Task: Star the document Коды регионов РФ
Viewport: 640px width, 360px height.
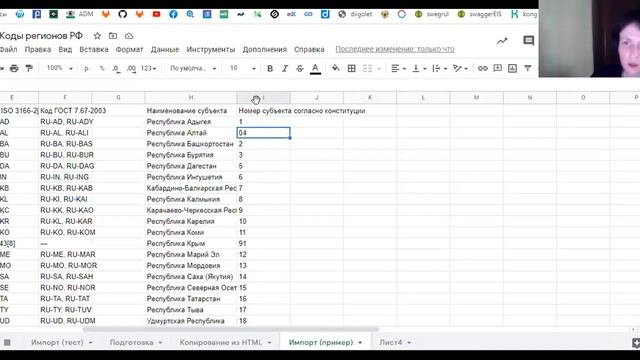Action: point(97,36)
